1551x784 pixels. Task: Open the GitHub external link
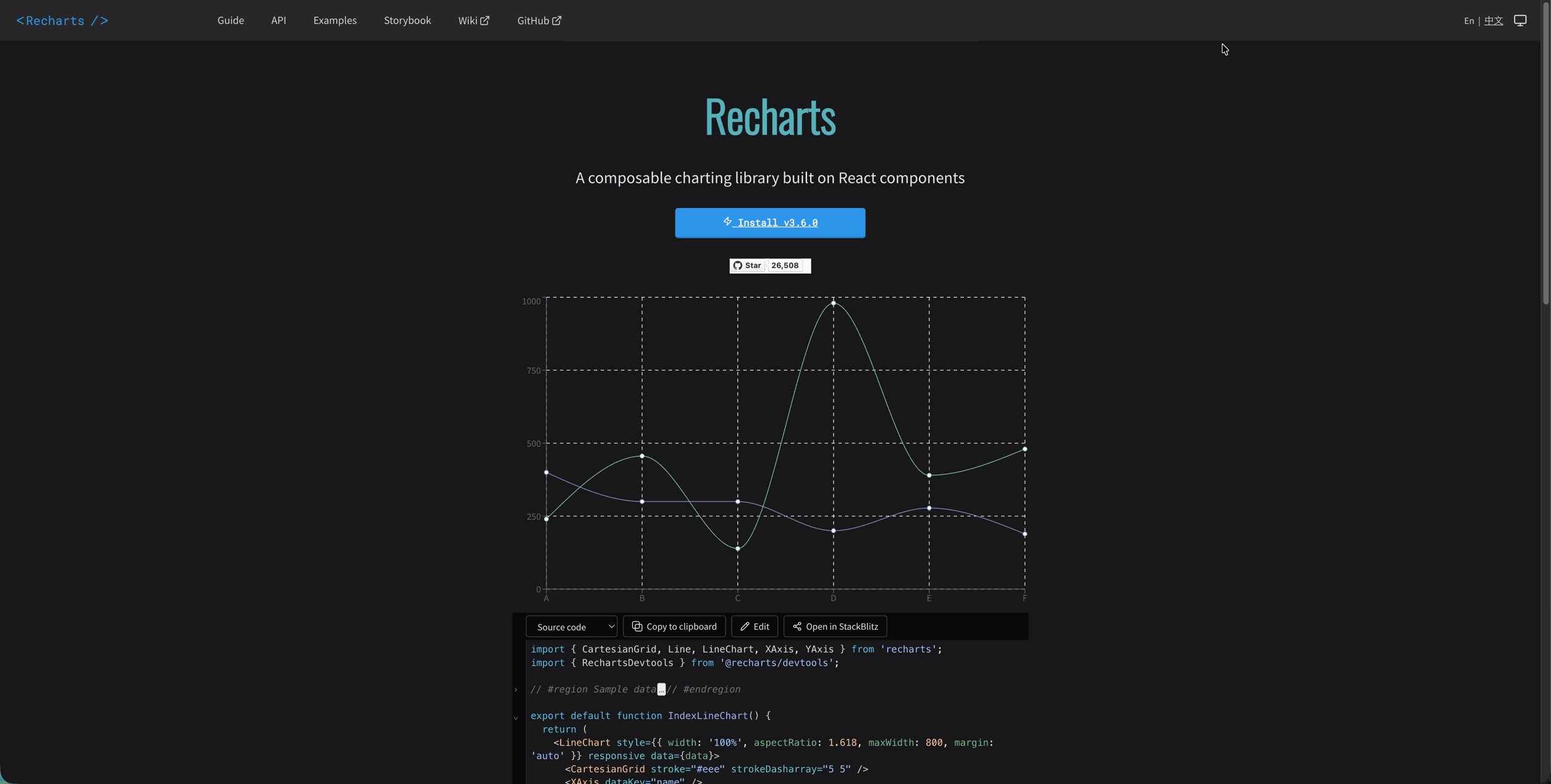[x=539, y=20]
